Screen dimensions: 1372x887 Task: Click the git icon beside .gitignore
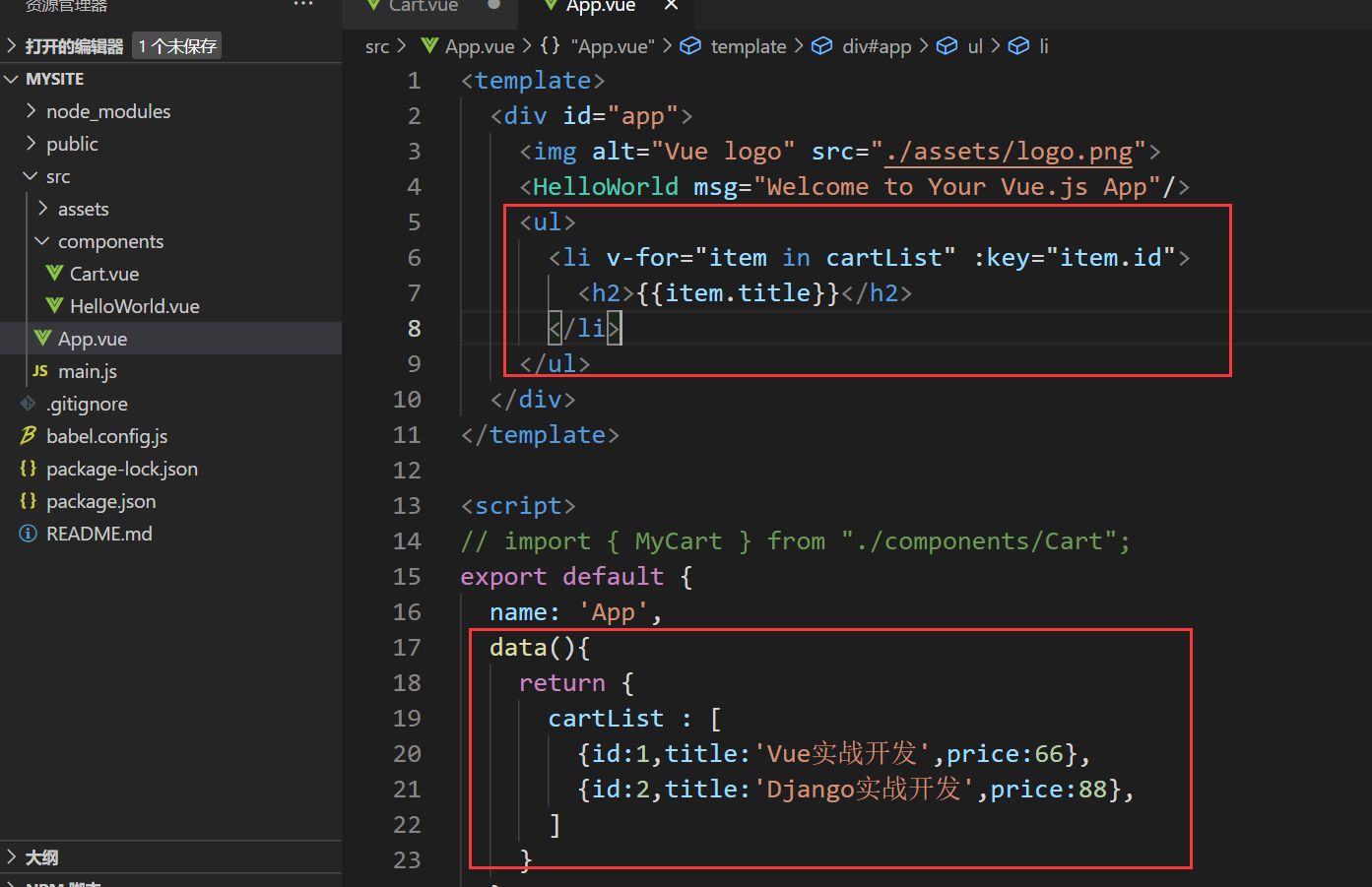pos(29,404)
